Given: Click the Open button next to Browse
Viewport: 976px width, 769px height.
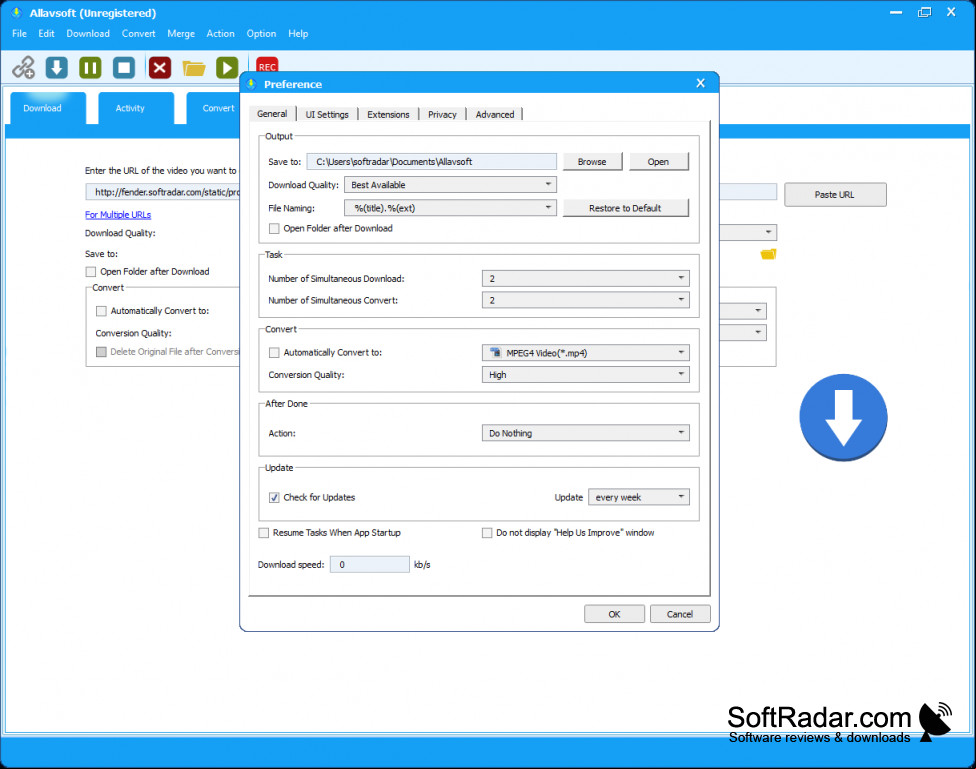Looking at the screenshot, I should 659,161.
